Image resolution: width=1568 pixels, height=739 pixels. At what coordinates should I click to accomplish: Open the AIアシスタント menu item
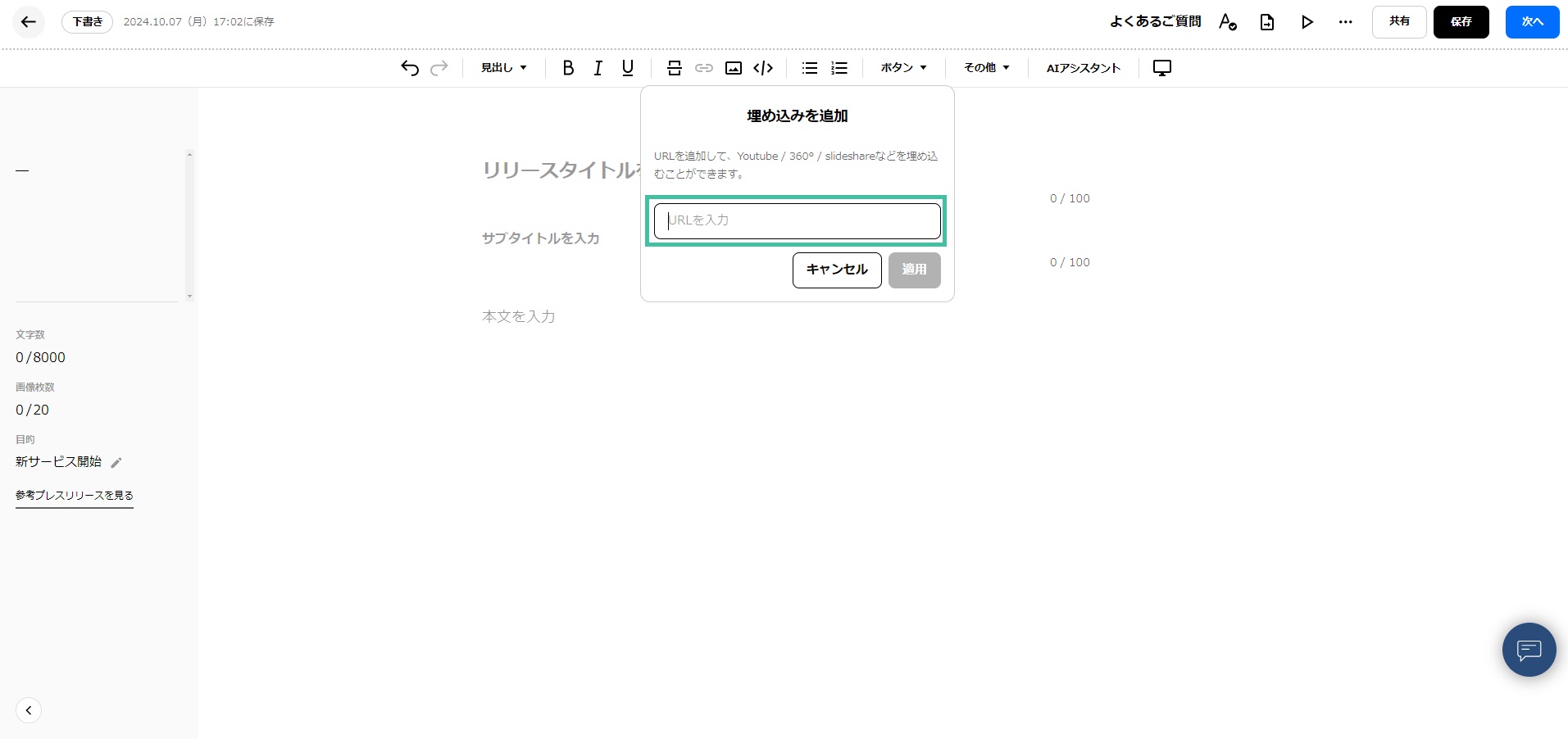point(1083,68)
